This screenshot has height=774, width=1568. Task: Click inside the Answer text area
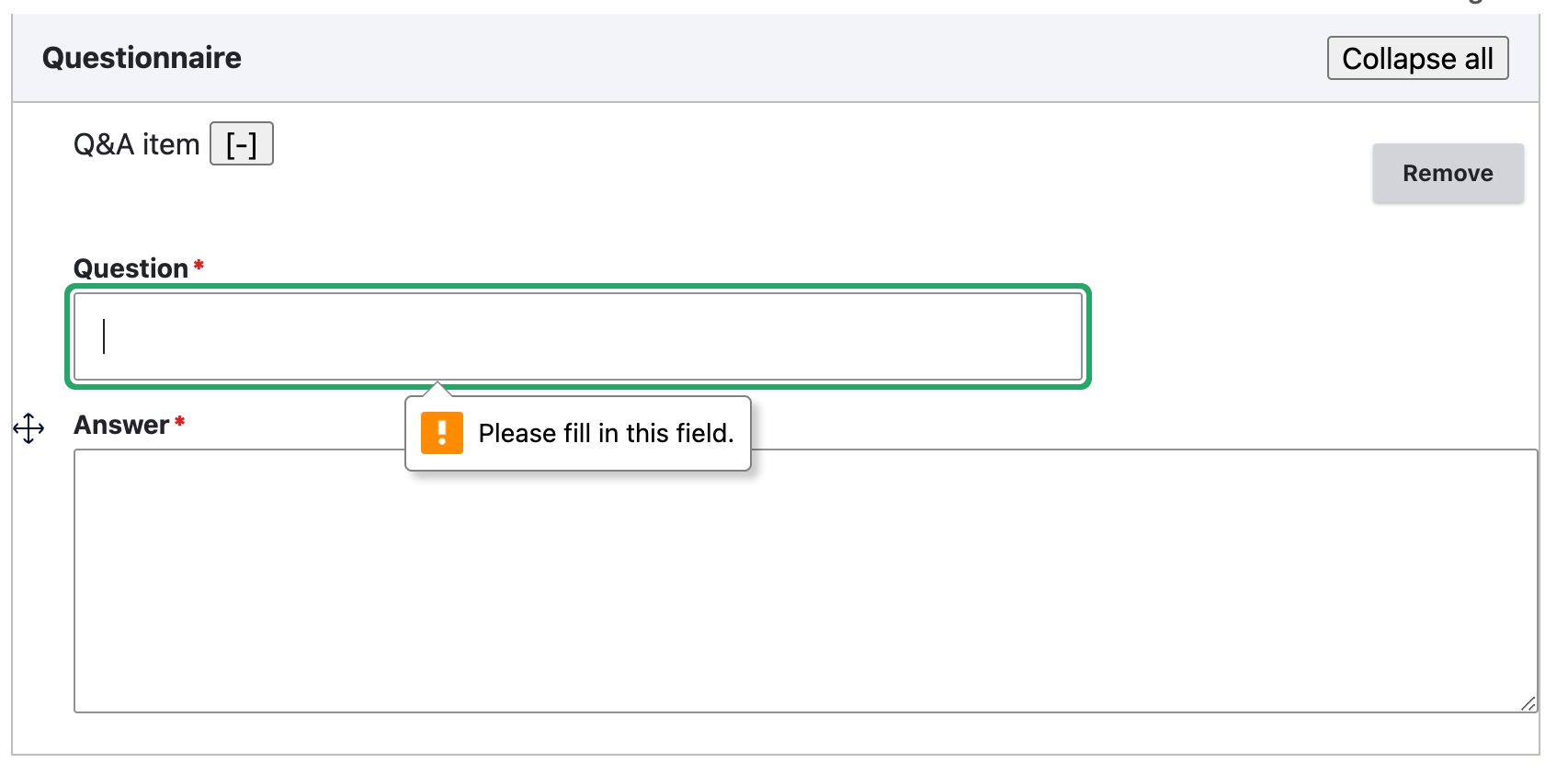click(x=805, y=581)
